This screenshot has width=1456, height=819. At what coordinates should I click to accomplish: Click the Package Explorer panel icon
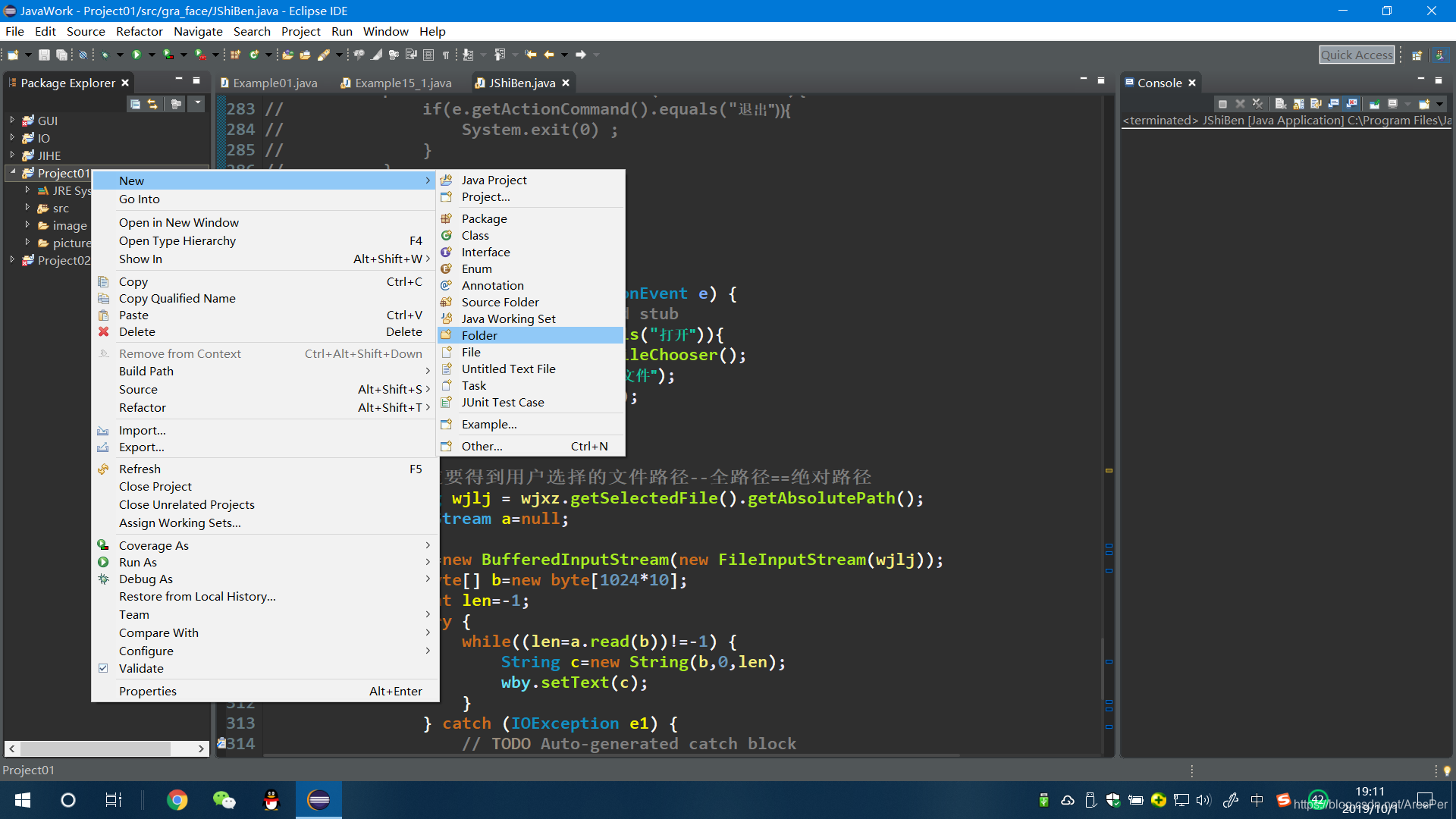click(12, 82)
